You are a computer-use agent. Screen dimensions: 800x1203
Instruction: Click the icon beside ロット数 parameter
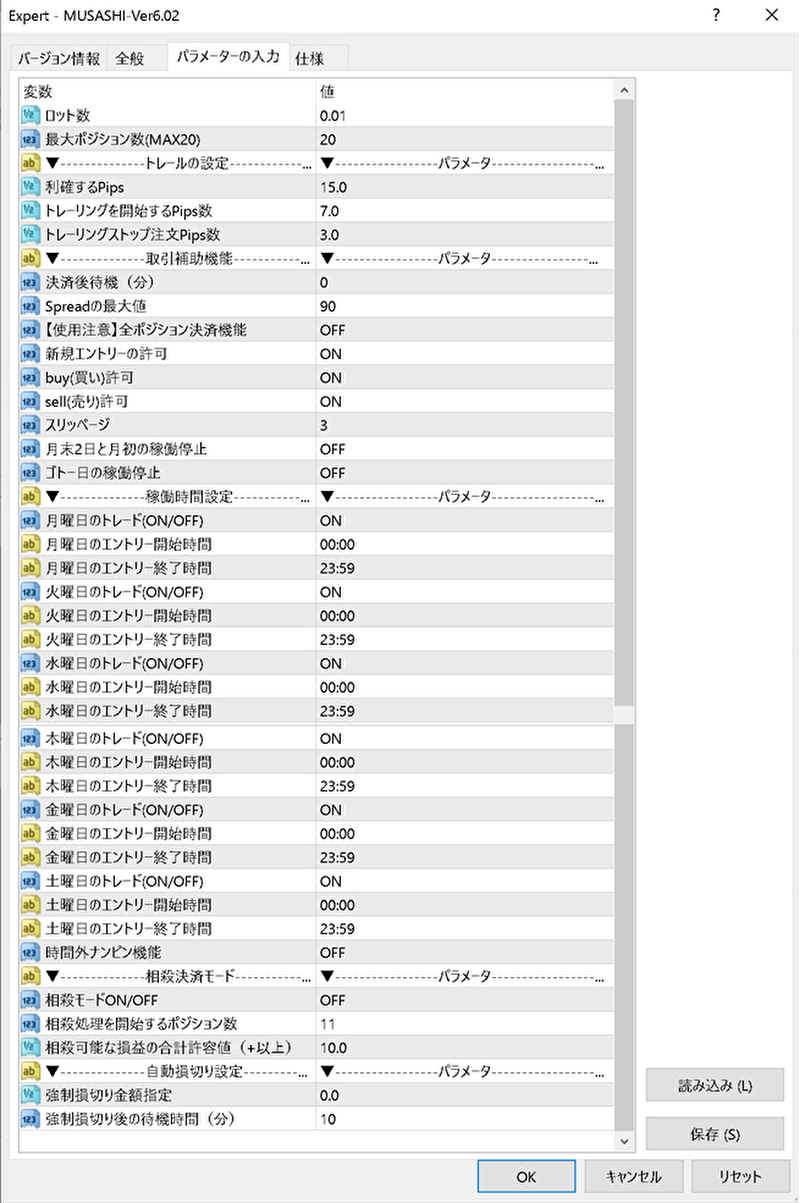[x=30, y=116]
